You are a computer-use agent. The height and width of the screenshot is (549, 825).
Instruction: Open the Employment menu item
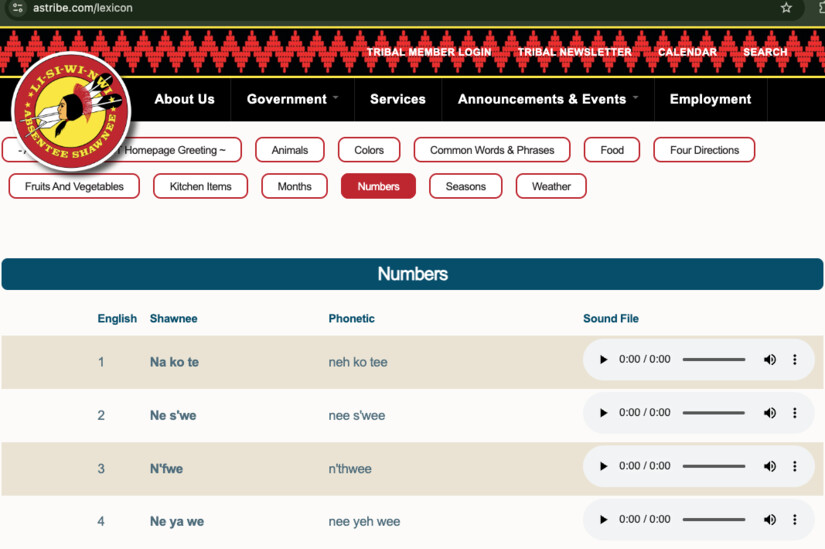(x=710, y=99)
